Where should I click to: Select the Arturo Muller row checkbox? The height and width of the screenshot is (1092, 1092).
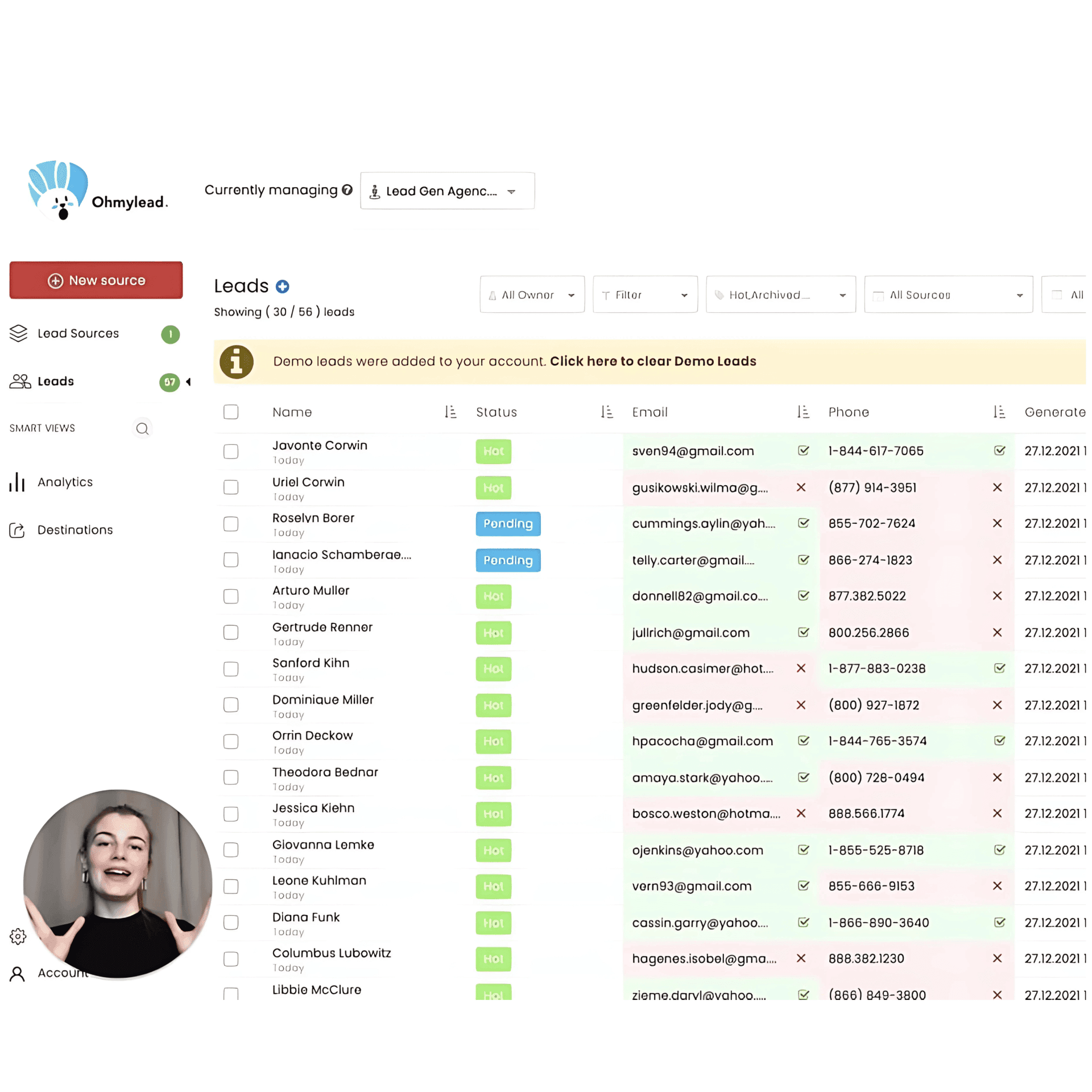pyautogui.click(x=231, y=596)
